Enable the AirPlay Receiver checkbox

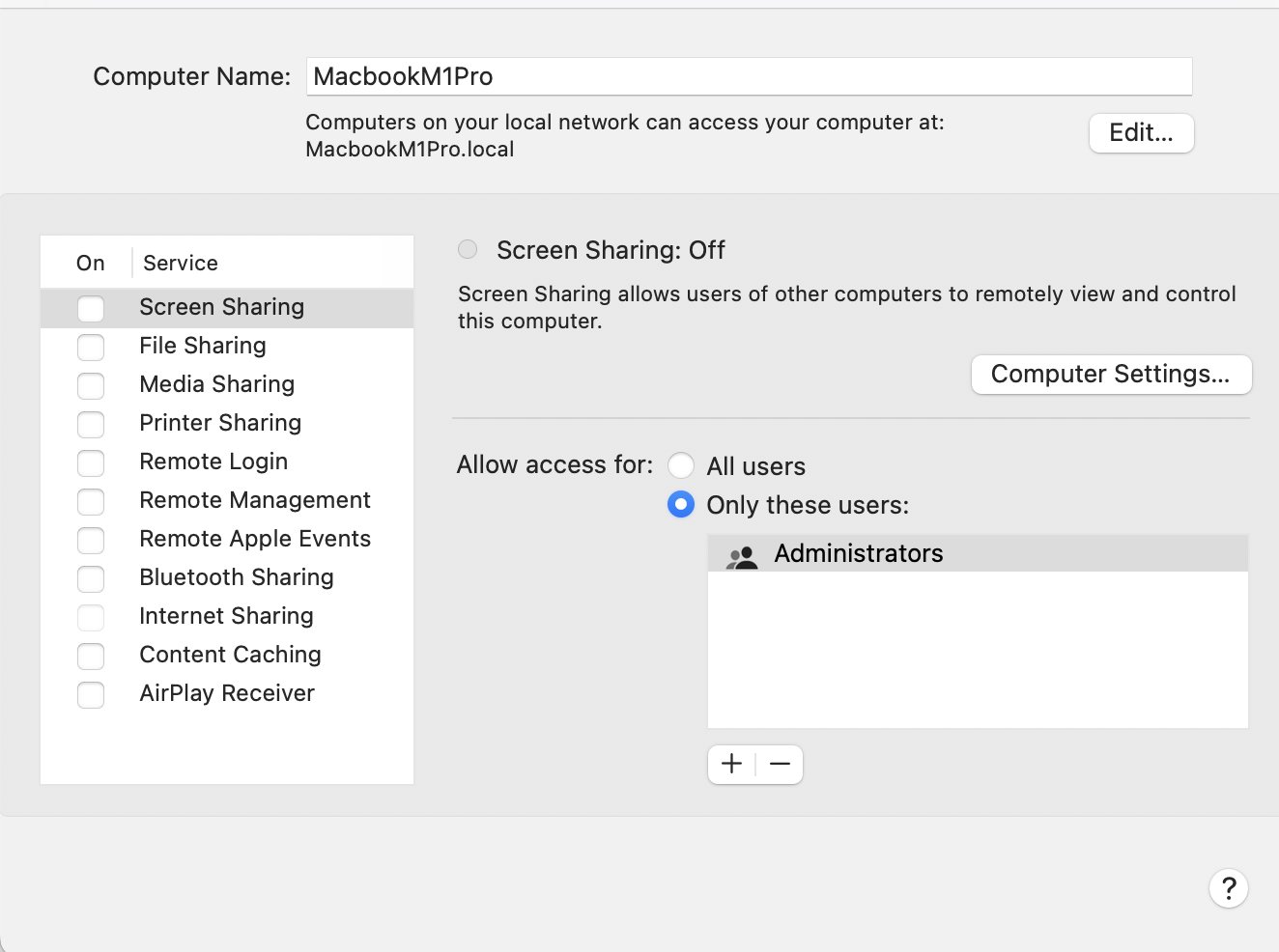pos(91,694)
